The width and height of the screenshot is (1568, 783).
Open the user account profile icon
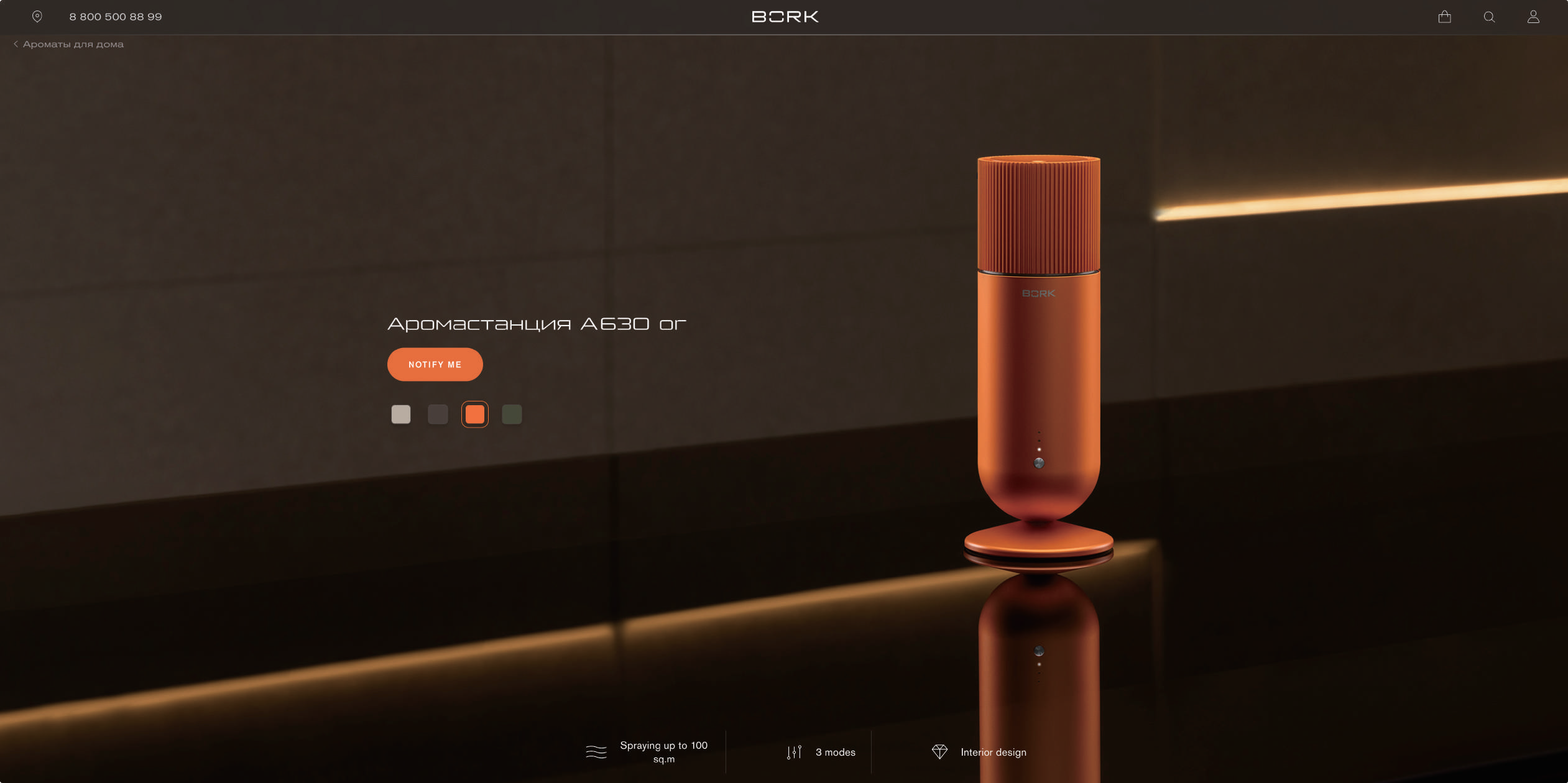(x=1533, y=17)
